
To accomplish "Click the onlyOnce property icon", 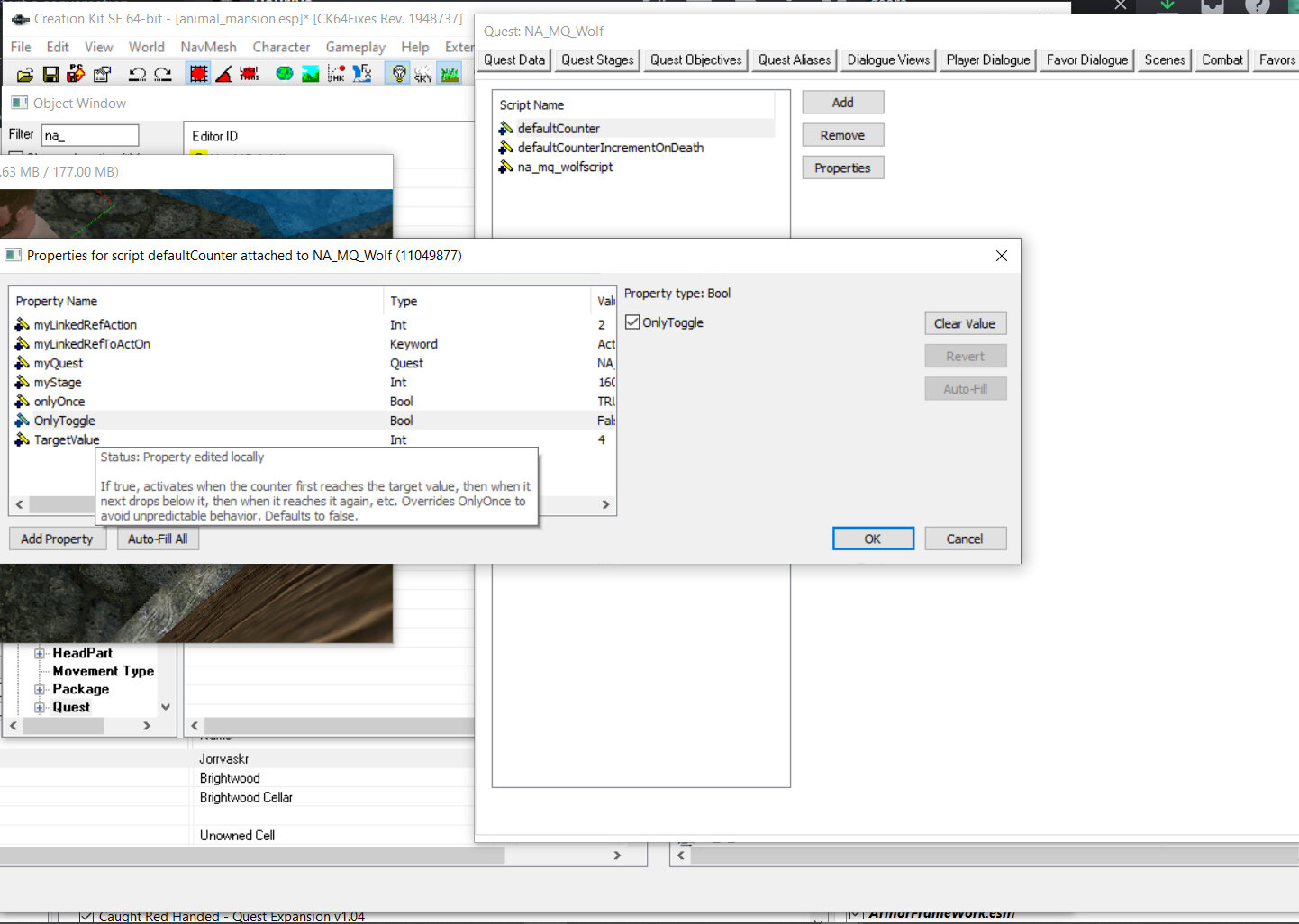I will (23, 402).
